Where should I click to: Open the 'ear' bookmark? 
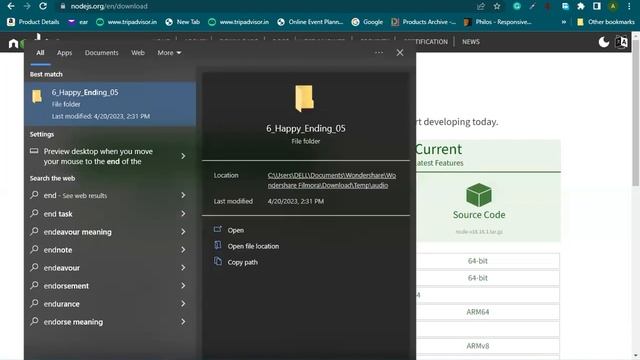(x=78, y=22)
